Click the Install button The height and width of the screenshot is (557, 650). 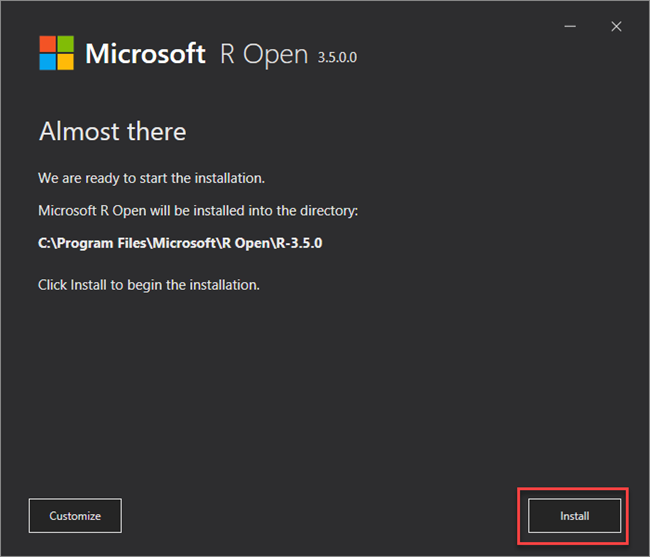coord(574,516)
